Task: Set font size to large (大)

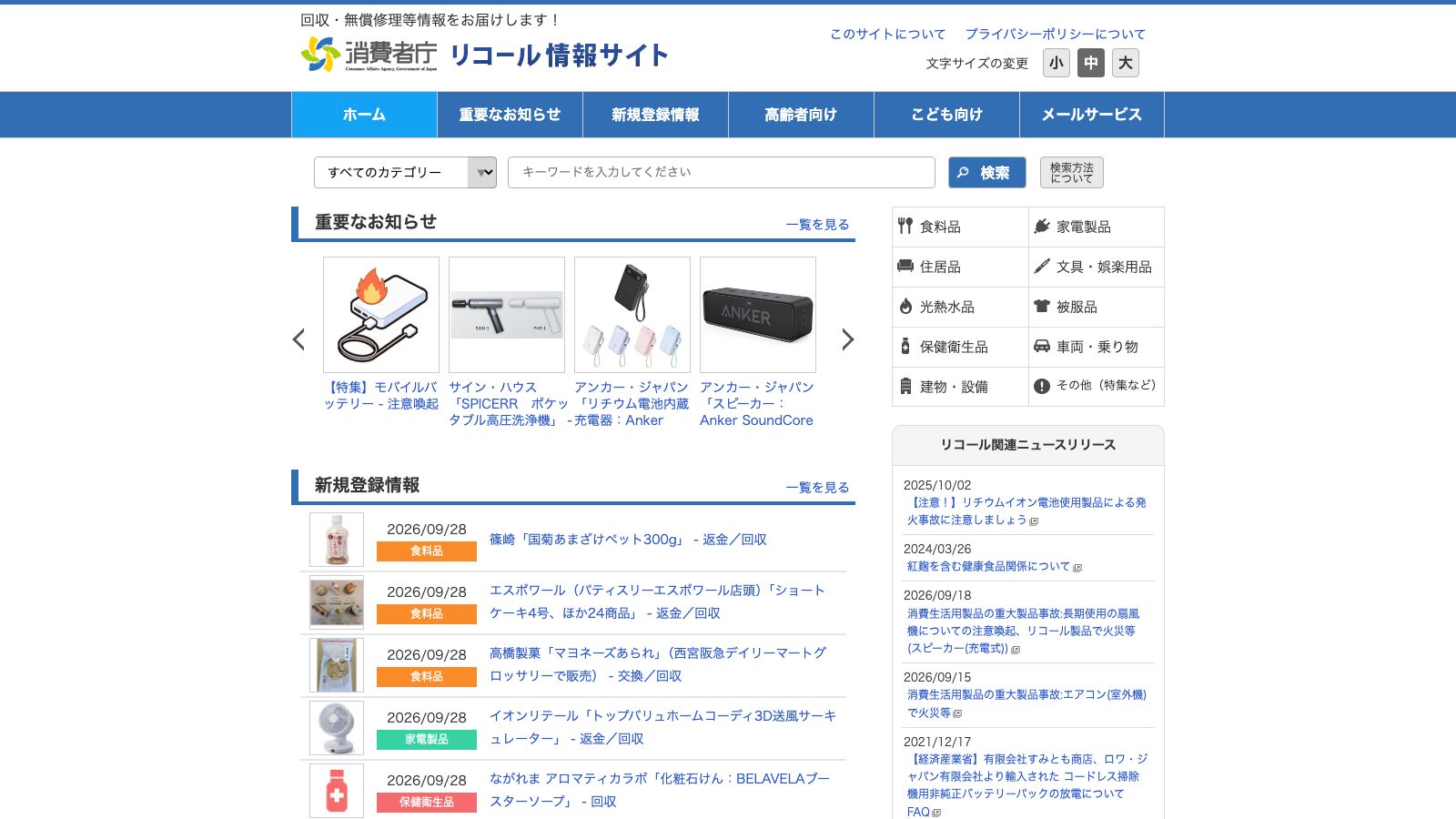Action: pyautogui.click(x=1126, y=63)
